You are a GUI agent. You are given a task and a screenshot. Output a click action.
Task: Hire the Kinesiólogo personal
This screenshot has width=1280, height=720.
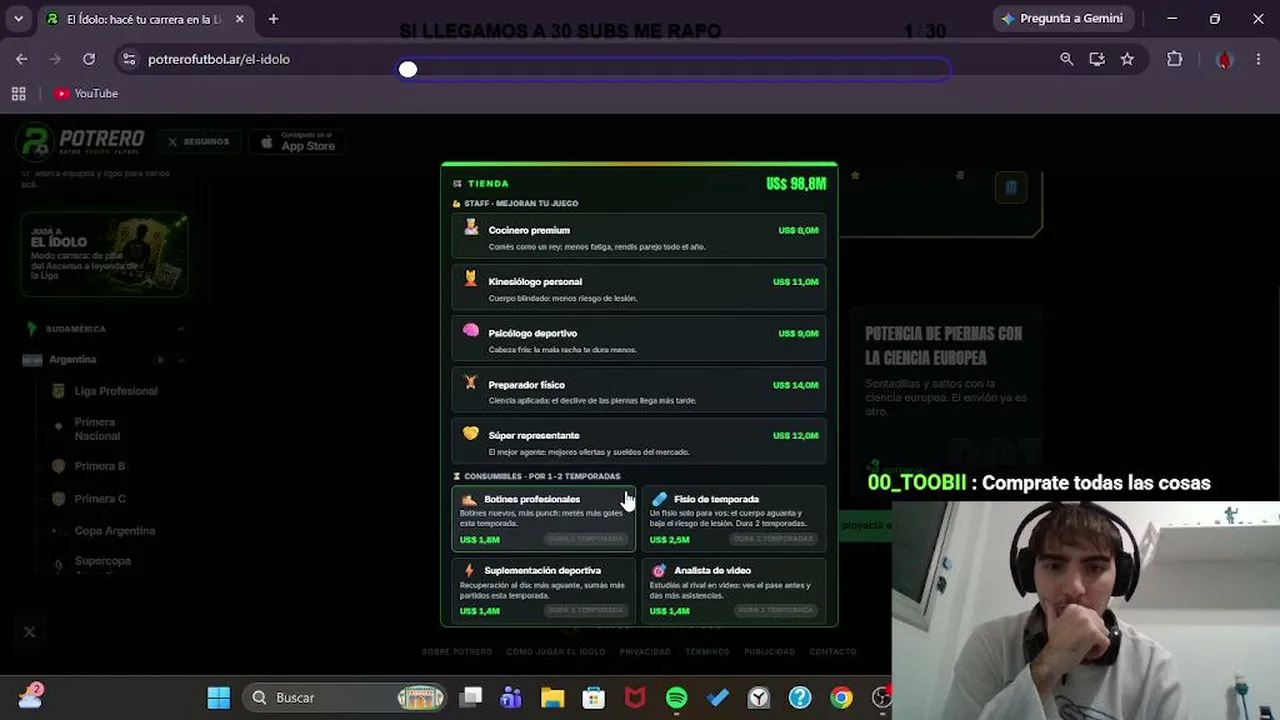click(x=639, y=289)
